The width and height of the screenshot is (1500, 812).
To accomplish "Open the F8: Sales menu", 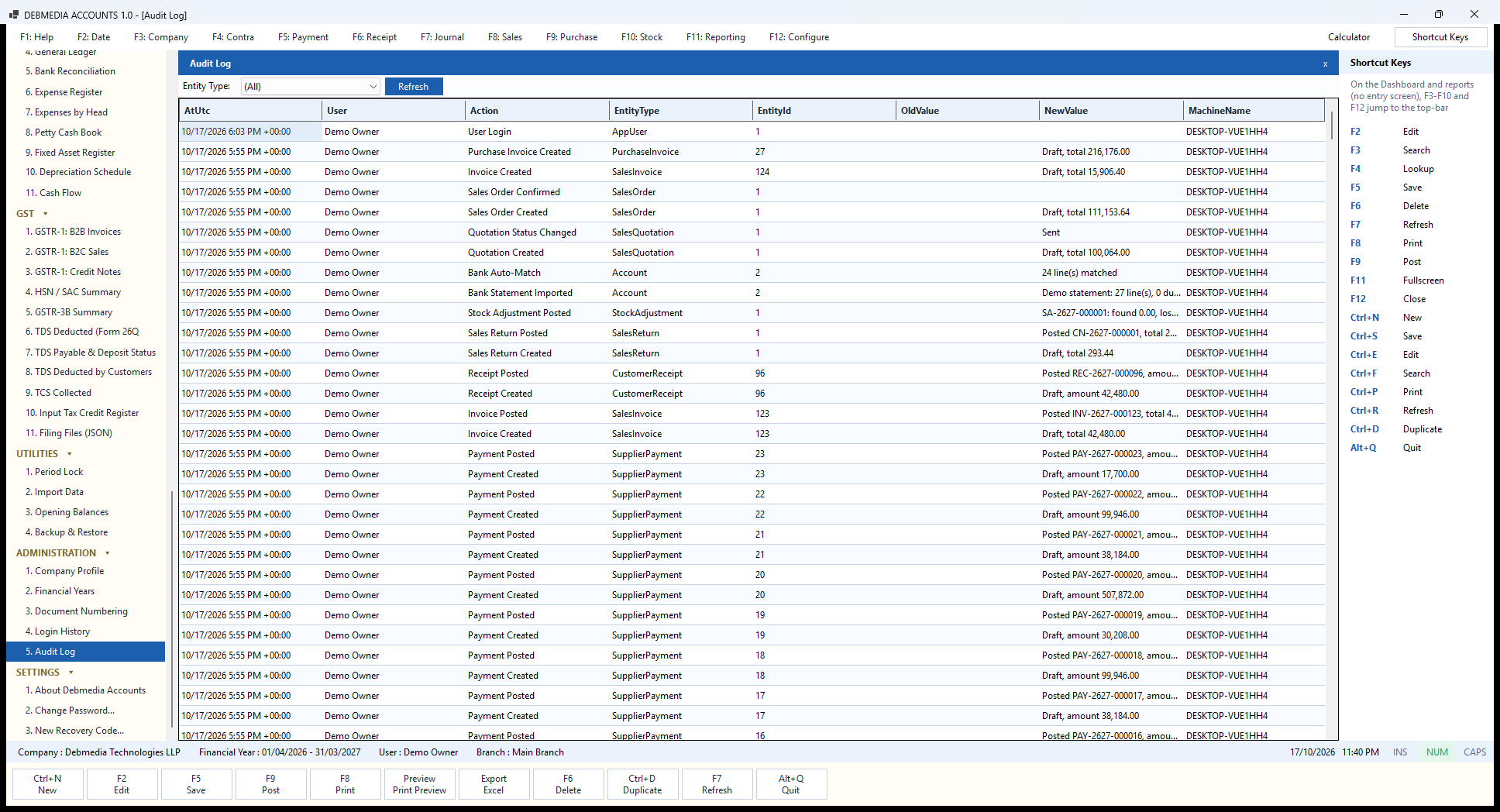I will (x=505, y=36).
